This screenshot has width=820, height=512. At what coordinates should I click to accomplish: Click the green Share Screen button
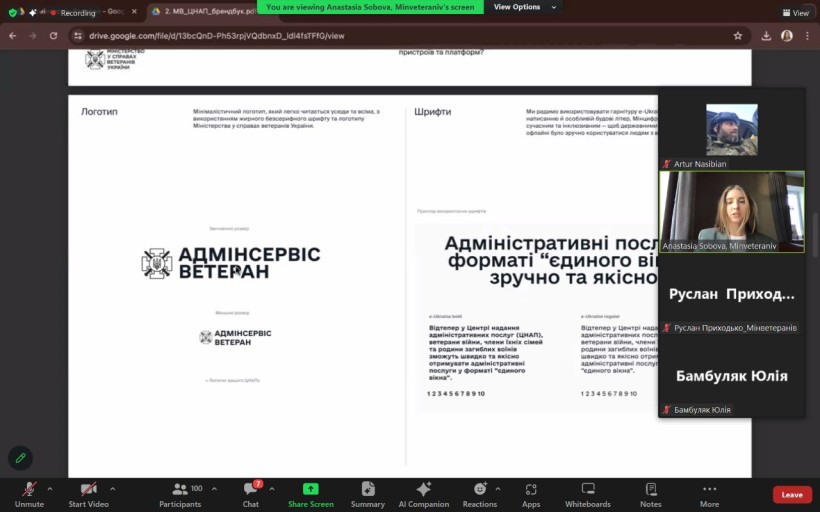coord(311,495)
